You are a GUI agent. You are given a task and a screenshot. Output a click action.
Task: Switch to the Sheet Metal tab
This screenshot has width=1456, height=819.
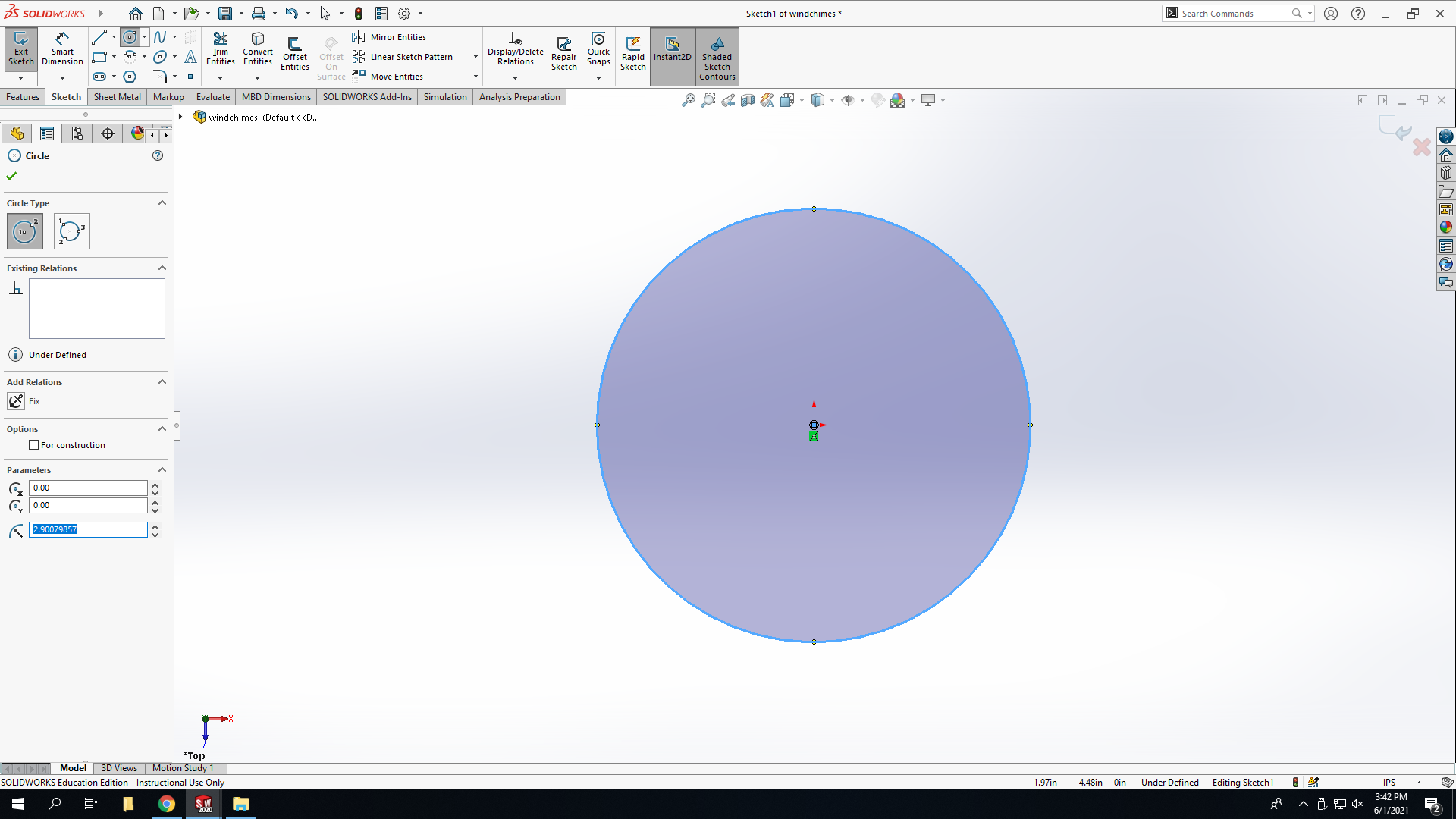(117, 97)
